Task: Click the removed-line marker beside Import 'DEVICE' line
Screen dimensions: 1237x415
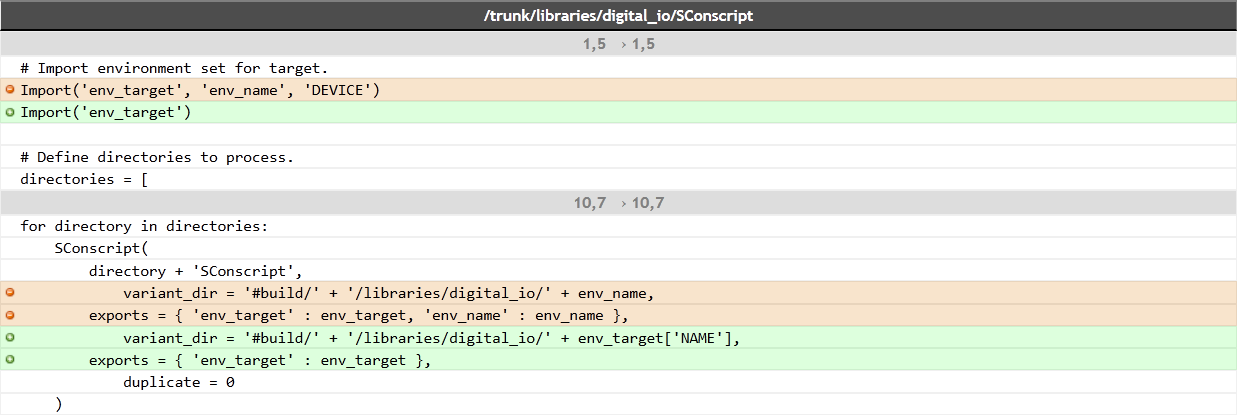Action: point(10,90)
